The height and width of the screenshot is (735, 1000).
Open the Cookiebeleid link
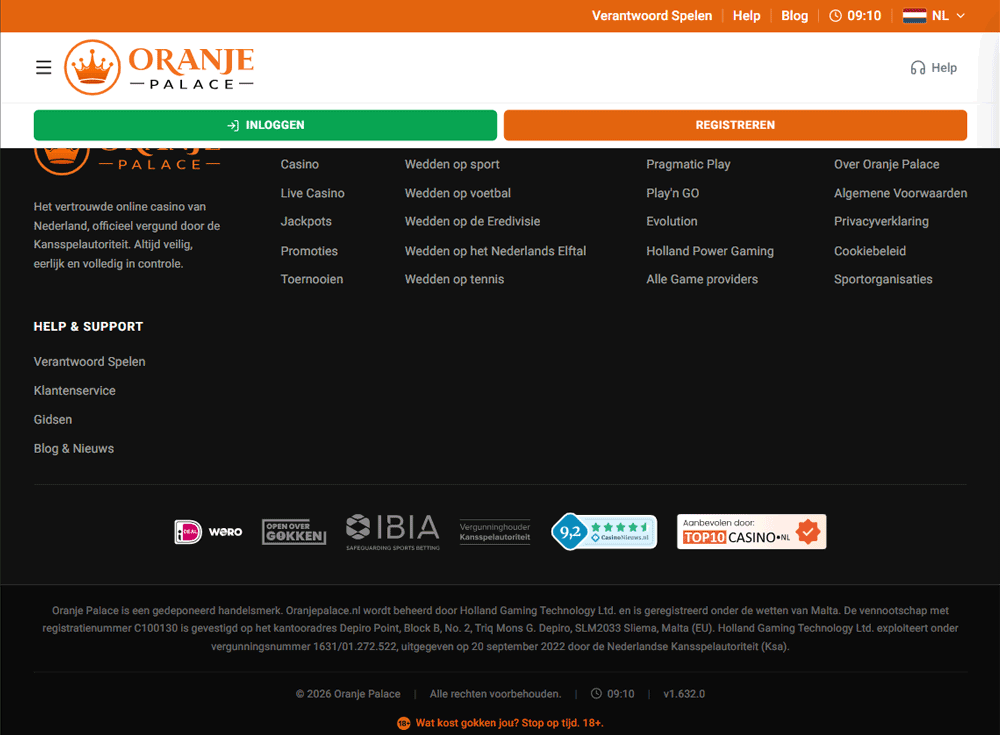coord(870,251)
